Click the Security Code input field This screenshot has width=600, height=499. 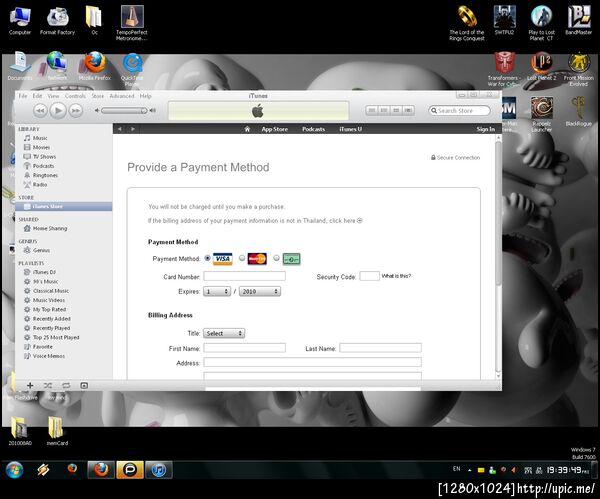[370, 276]
